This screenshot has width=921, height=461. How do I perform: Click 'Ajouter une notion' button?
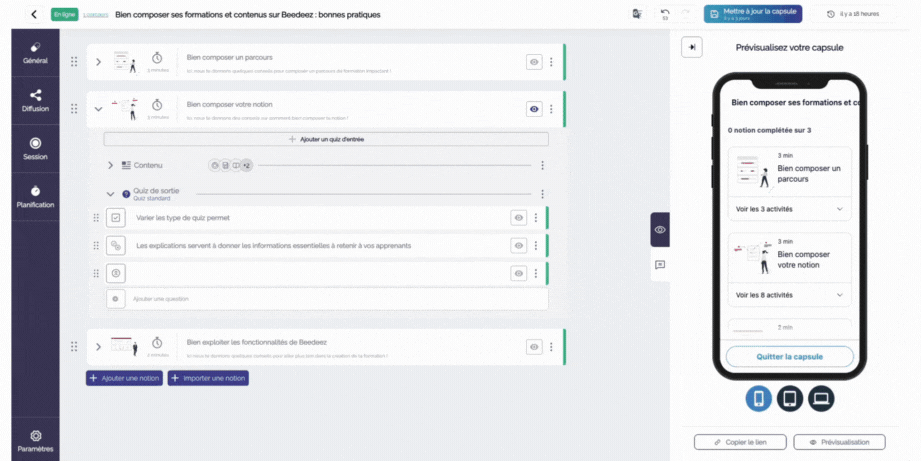coord(124,378)
